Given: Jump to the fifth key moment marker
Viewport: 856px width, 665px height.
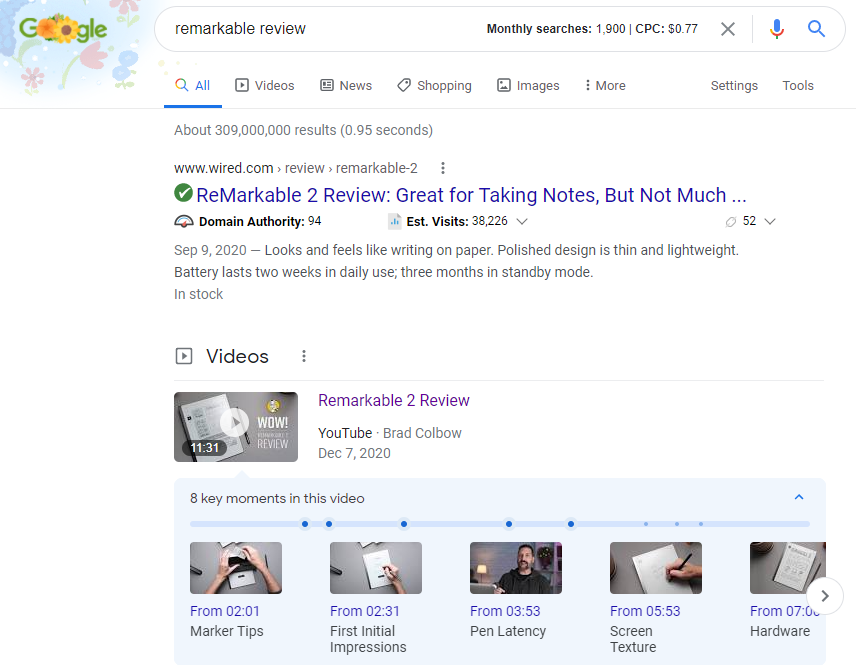Looking at the screenshot, I should (x=570, y=524).
